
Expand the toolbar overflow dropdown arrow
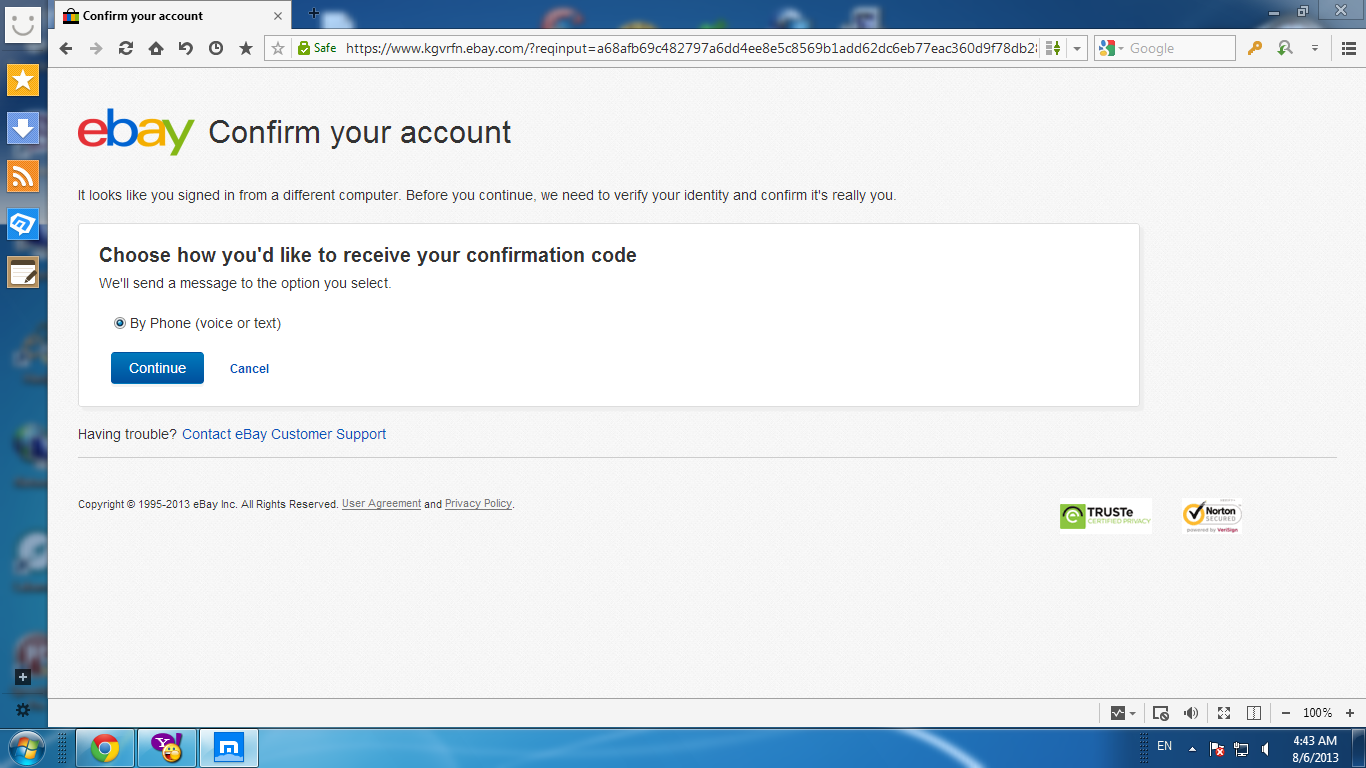[1315, 48]
